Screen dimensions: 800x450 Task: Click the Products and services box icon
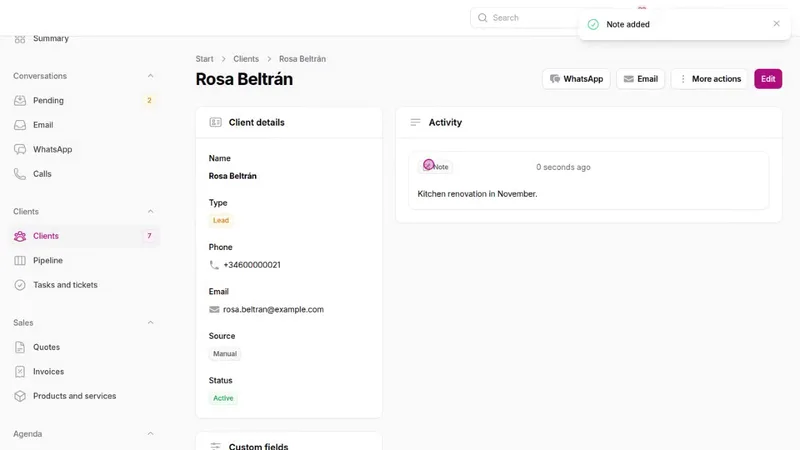click(20, 396)
